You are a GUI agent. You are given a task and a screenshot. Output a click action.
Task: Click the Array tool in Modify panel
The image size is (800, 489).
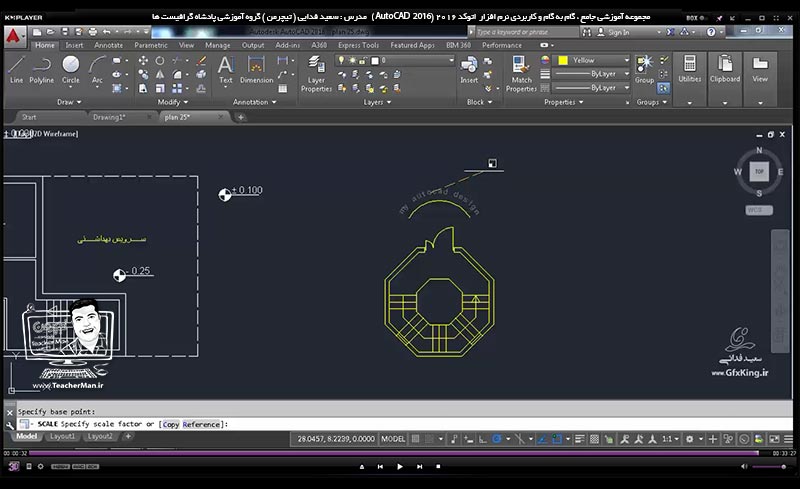177,88
